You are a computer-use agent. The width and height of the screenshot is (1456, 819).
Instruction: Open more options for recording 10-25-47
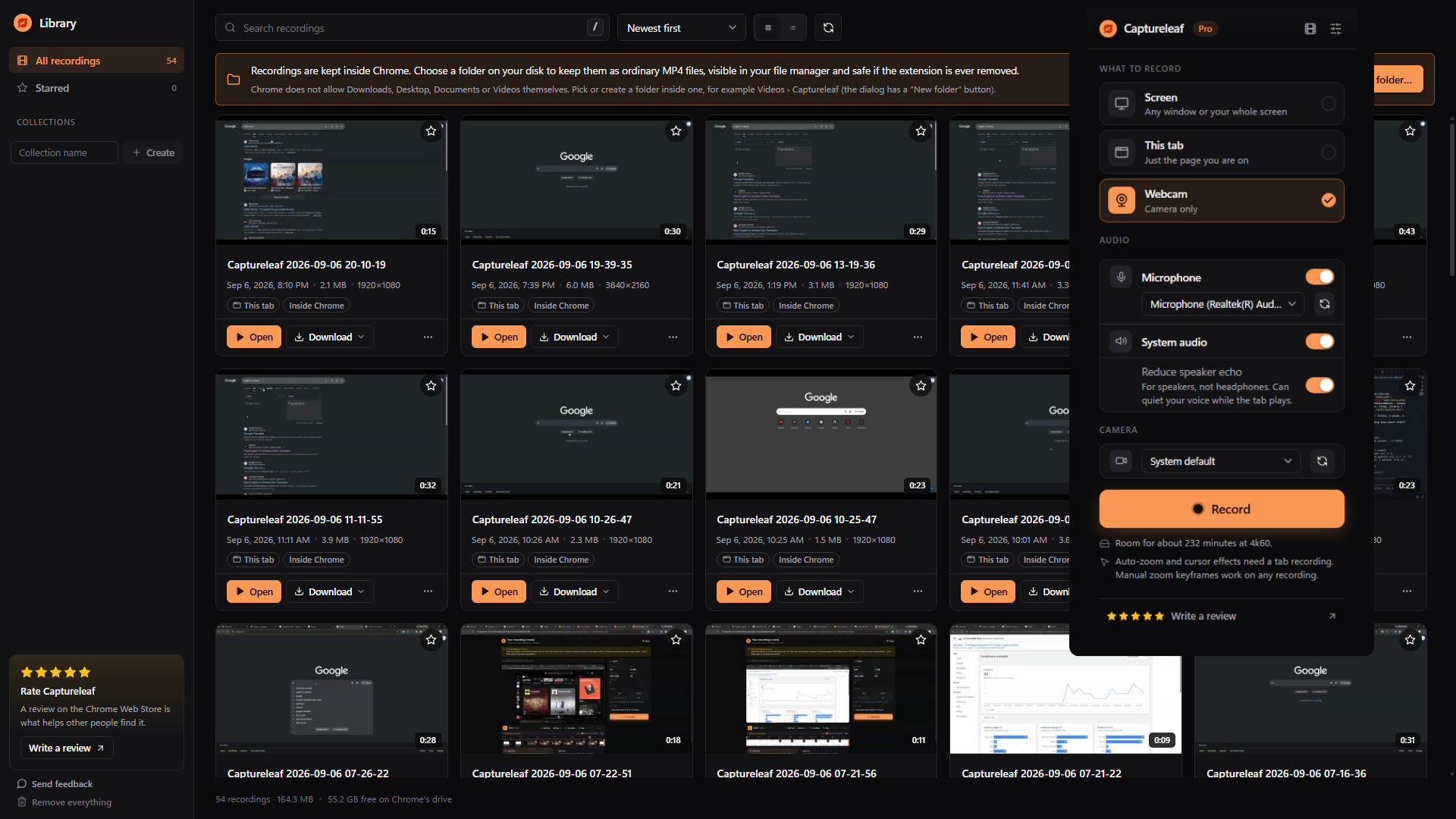918,591
